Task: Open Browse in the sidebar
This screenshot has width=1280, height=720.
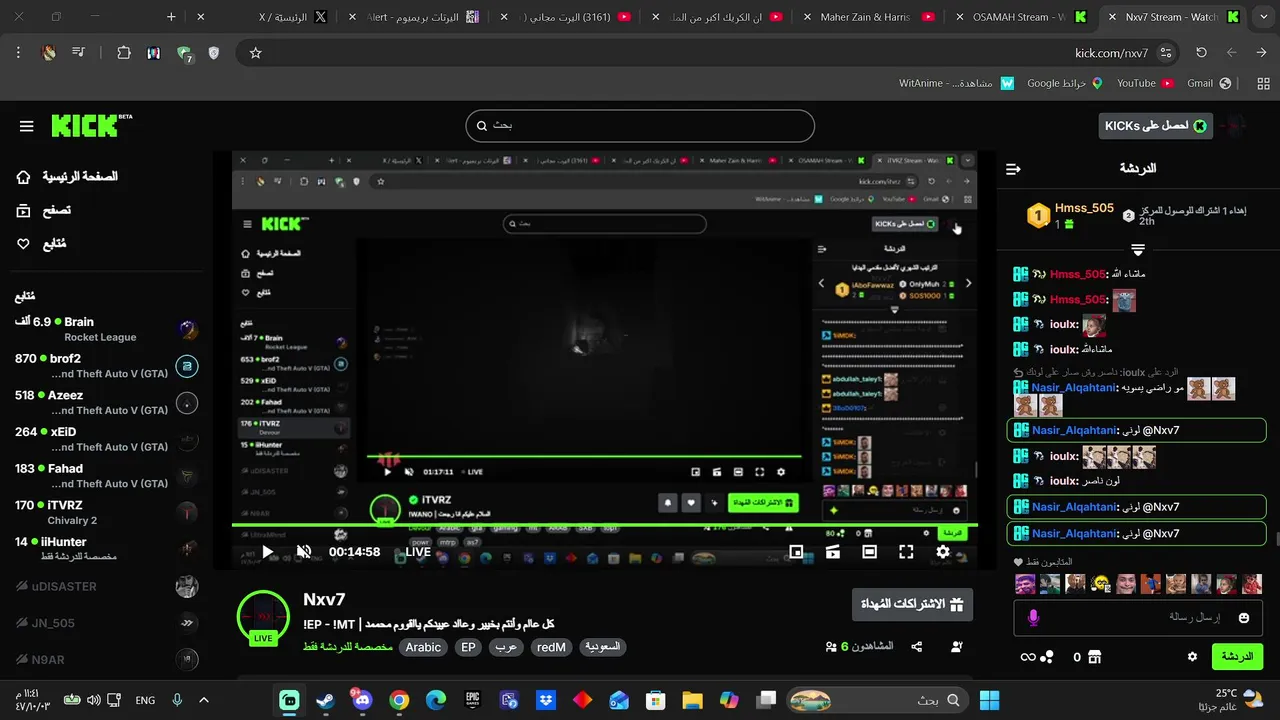Action: coord(44,211)
